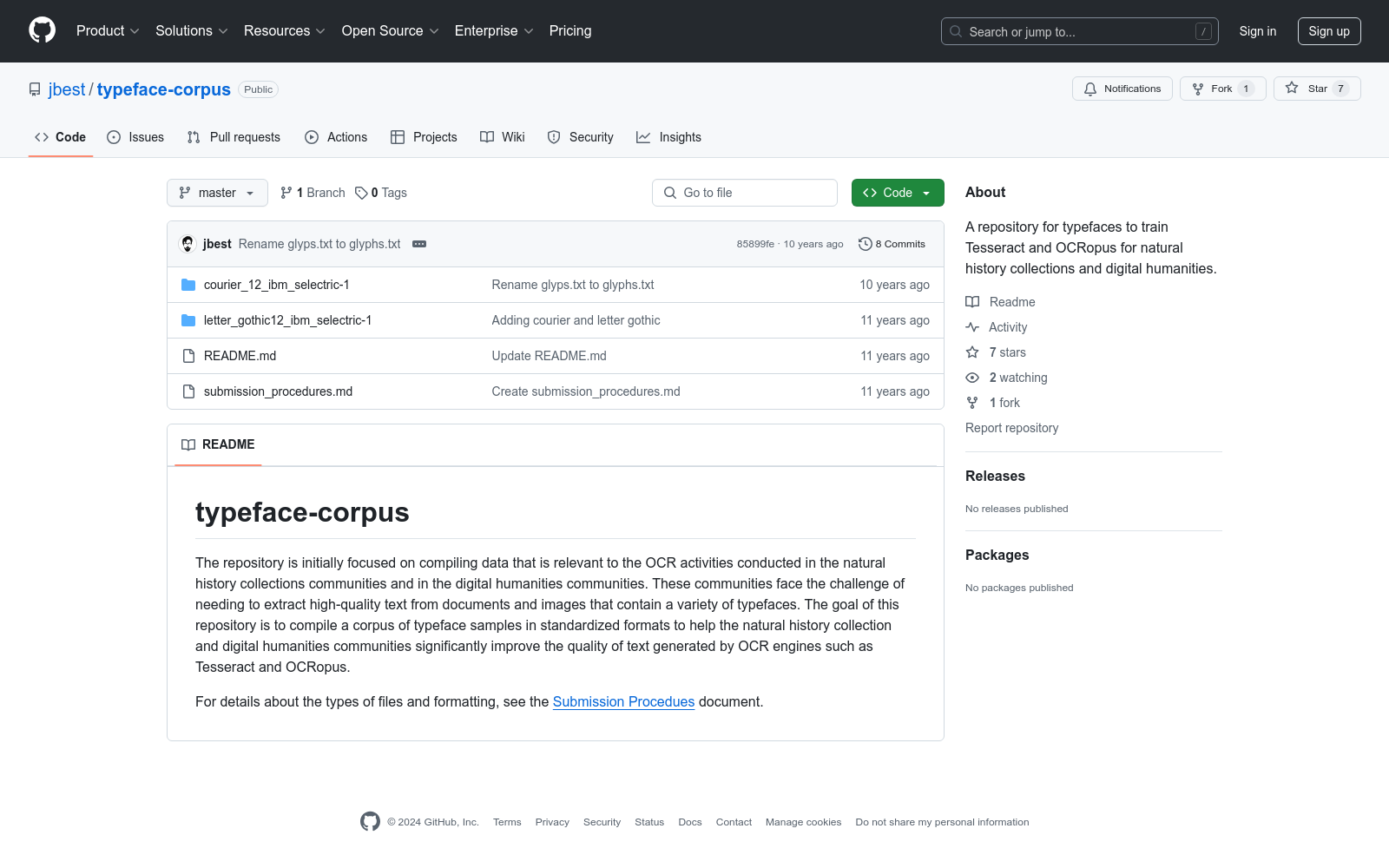Open the Projects tab
Viewport: 1389px width, 868px height.
tap(424, 137)
